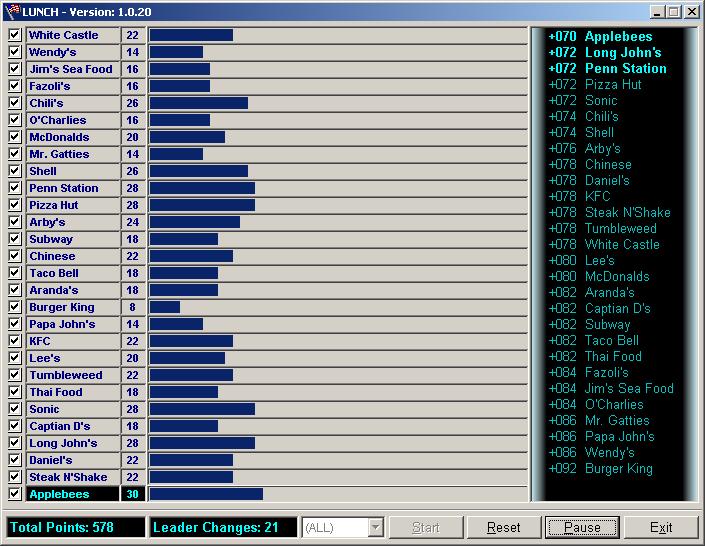The width and height of the screenshot is (705, 546).
Task: Click the highlighted Applebees name label
Action: (x=73, y=494)
